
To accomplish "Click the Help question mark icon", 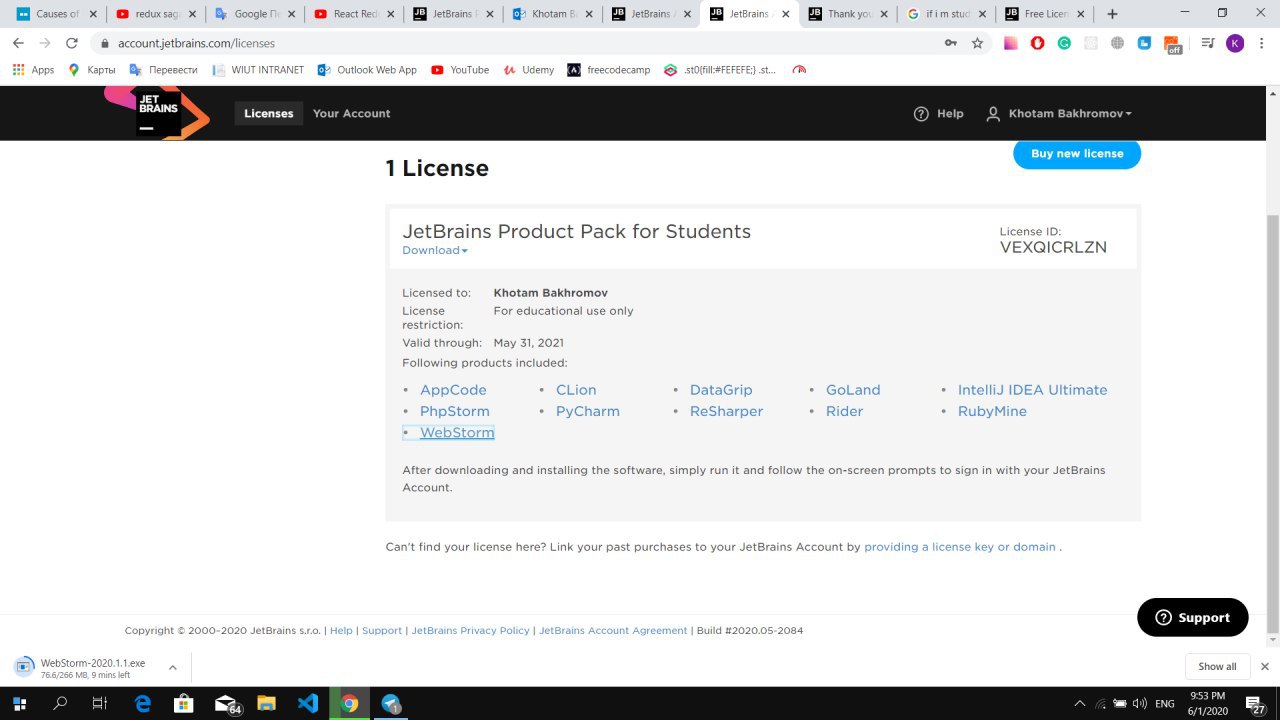I will tap(921, 114).
